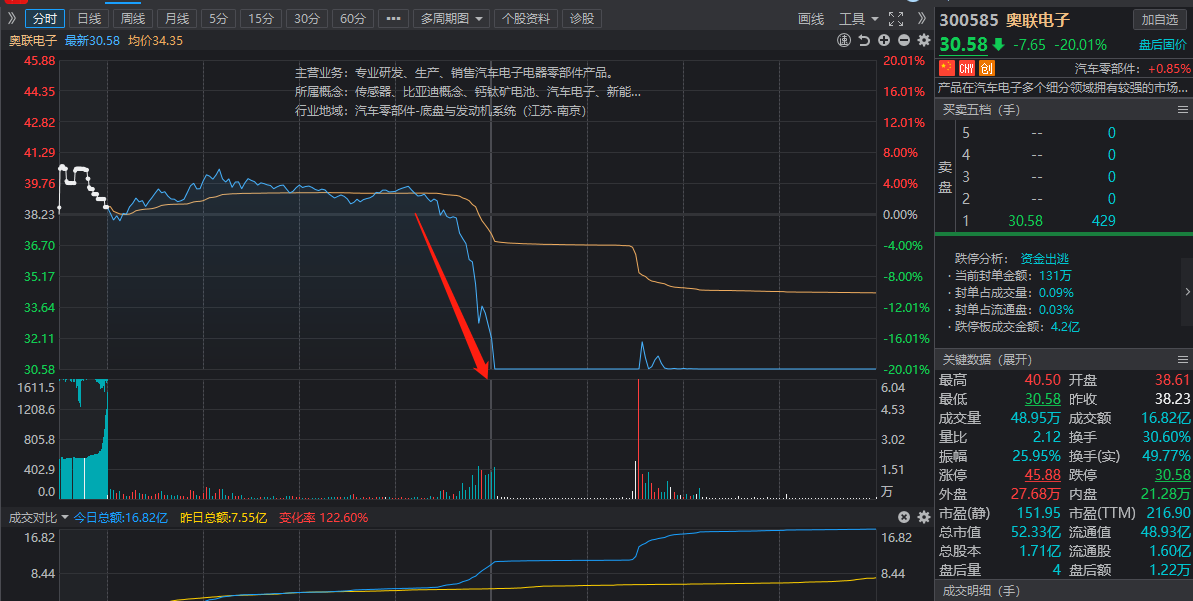Open the 工具 tools dropdown
The height and width of the screenshot is (601, 1193).
859,18
